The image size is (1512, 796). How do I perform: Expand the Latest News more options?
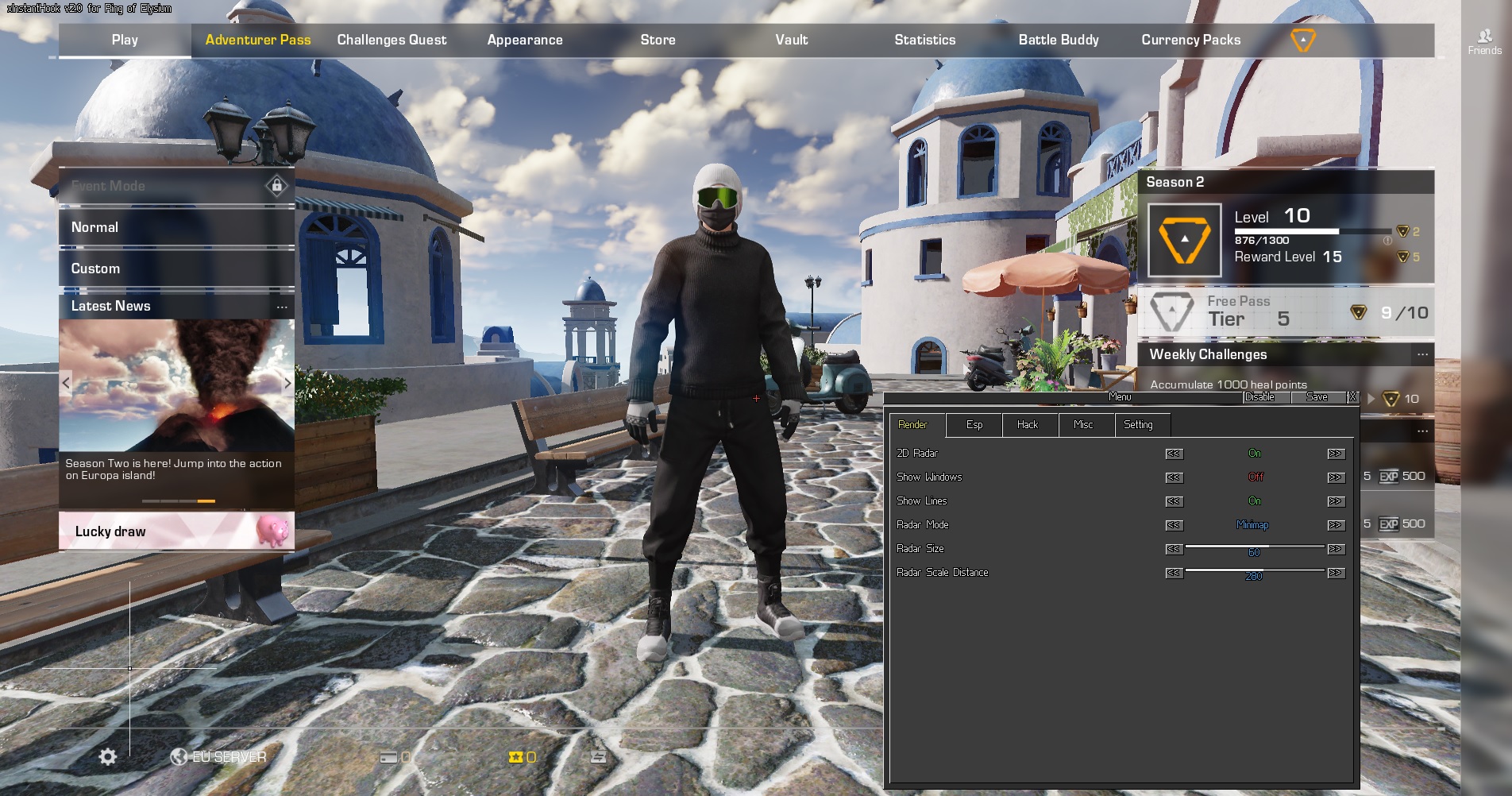[282, 307]
